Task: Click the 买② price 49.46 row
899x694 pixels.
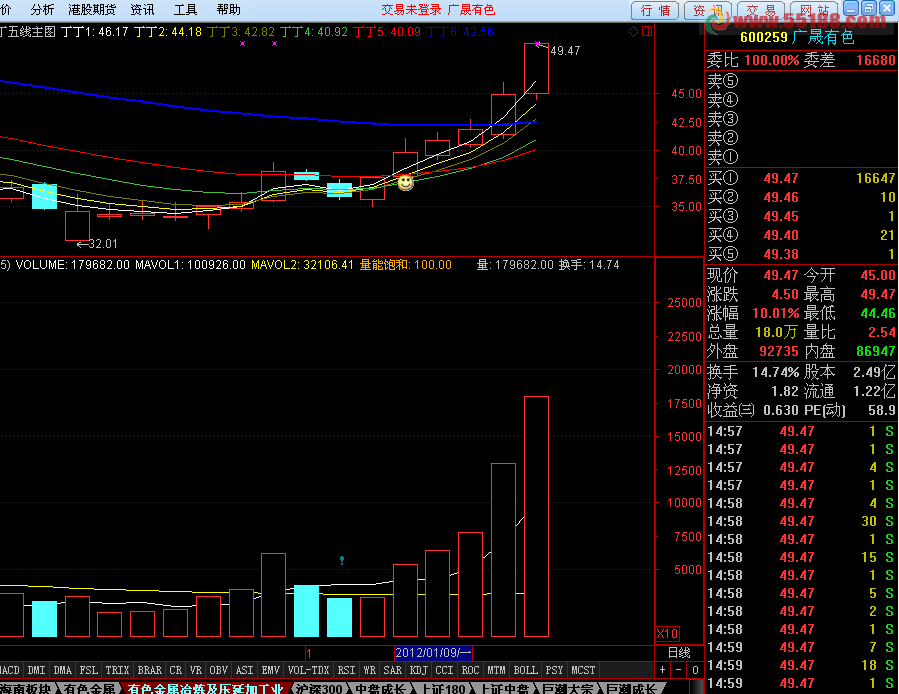Action: click(801, 197)
